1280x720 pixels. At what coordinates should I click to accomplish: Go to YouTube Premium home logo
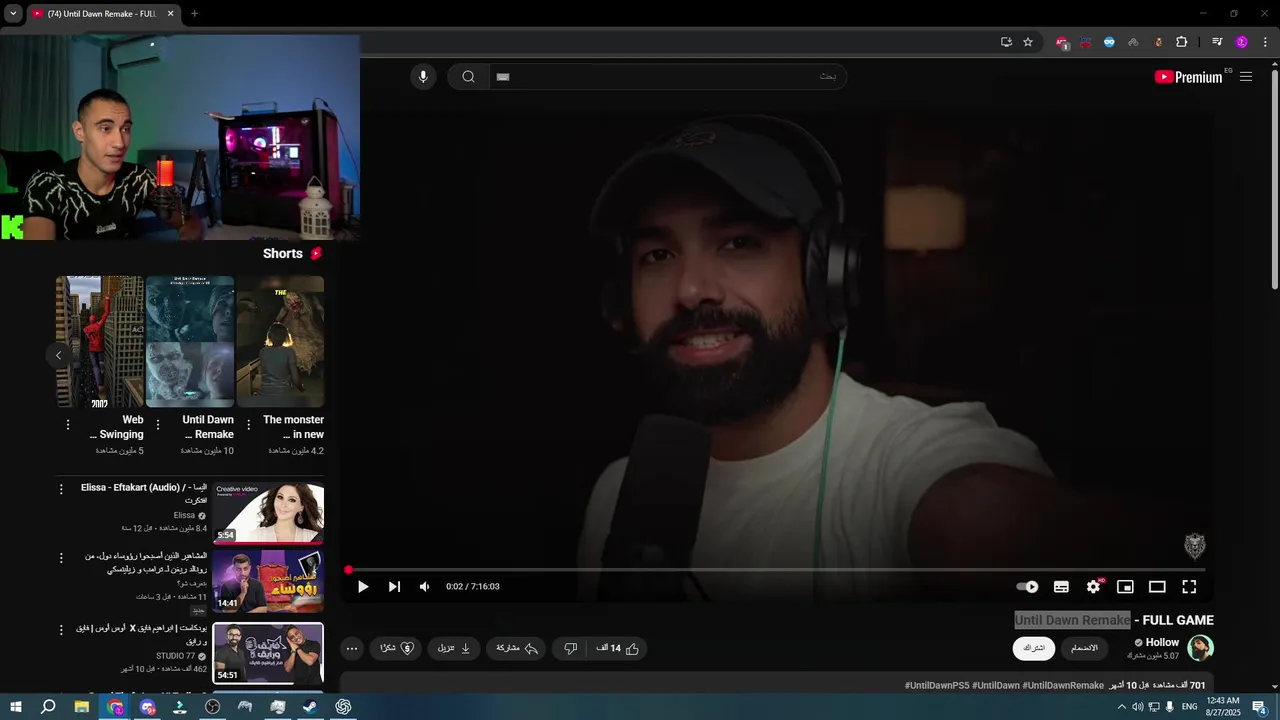click(1189, 77)
